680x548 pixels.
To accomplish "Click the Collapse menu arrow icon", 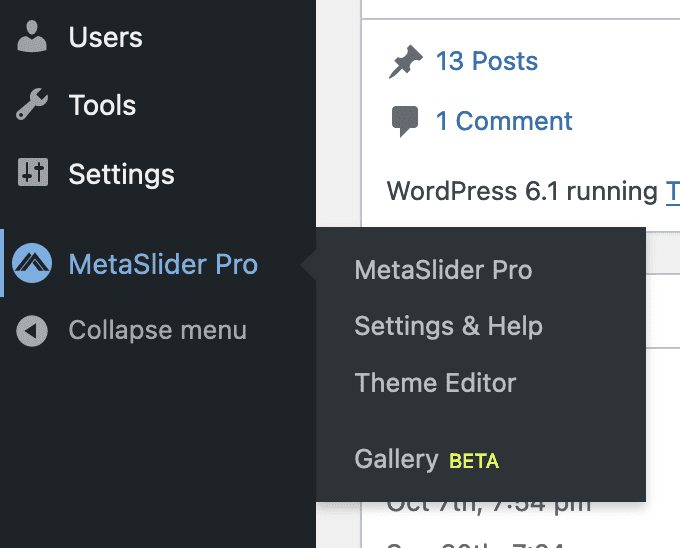I will tap(32, 331).
